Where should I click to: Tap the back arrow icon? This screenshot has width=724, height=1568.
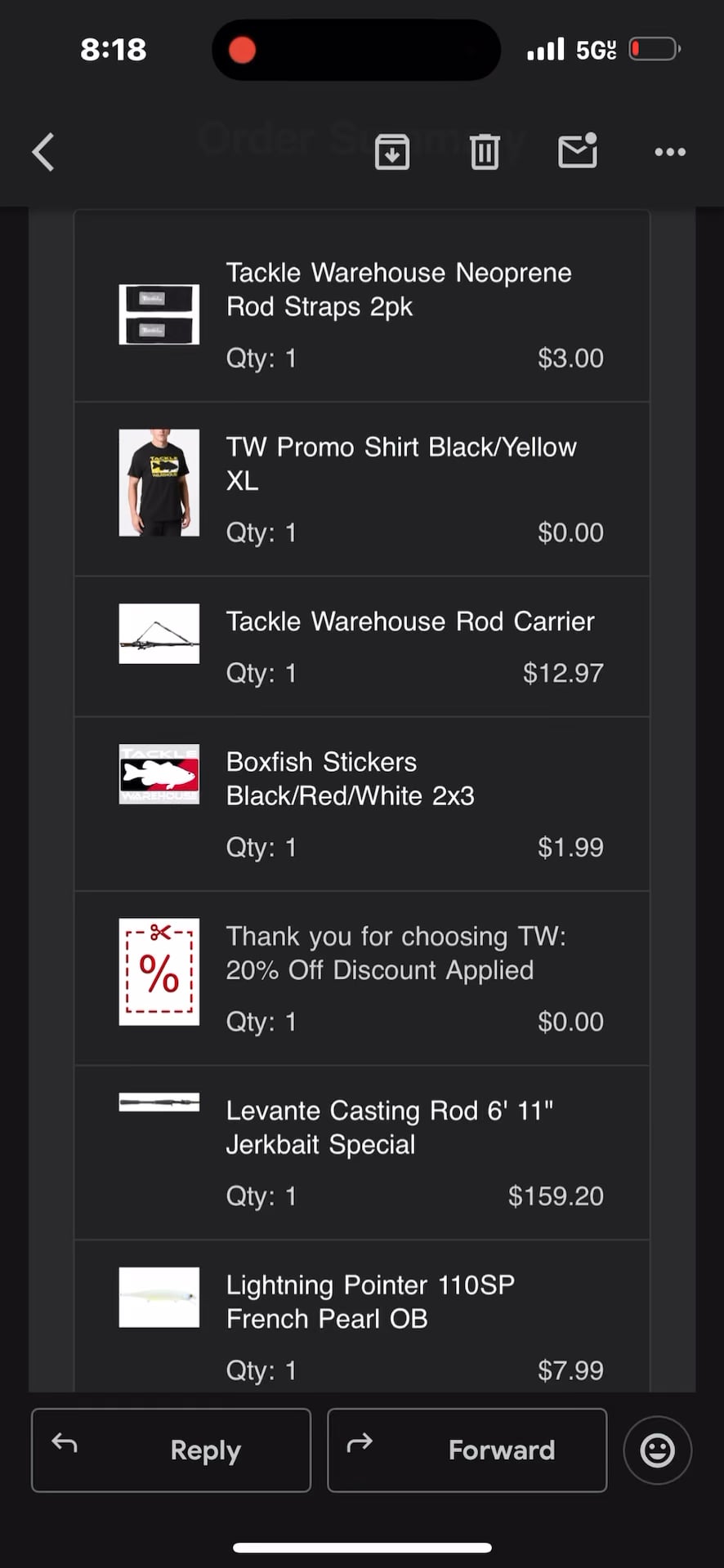(x=43, y=152)
